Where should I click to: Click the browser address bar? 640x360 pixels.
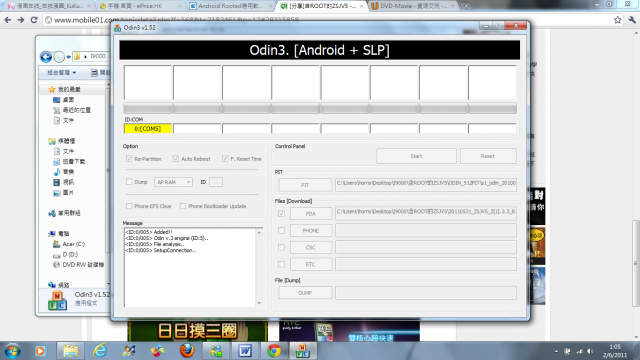(327, 20)
